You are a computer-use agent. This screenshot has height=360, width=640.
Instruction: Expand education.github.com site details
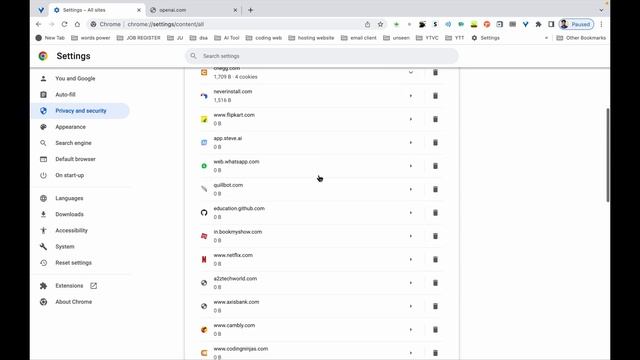(411, 213)
